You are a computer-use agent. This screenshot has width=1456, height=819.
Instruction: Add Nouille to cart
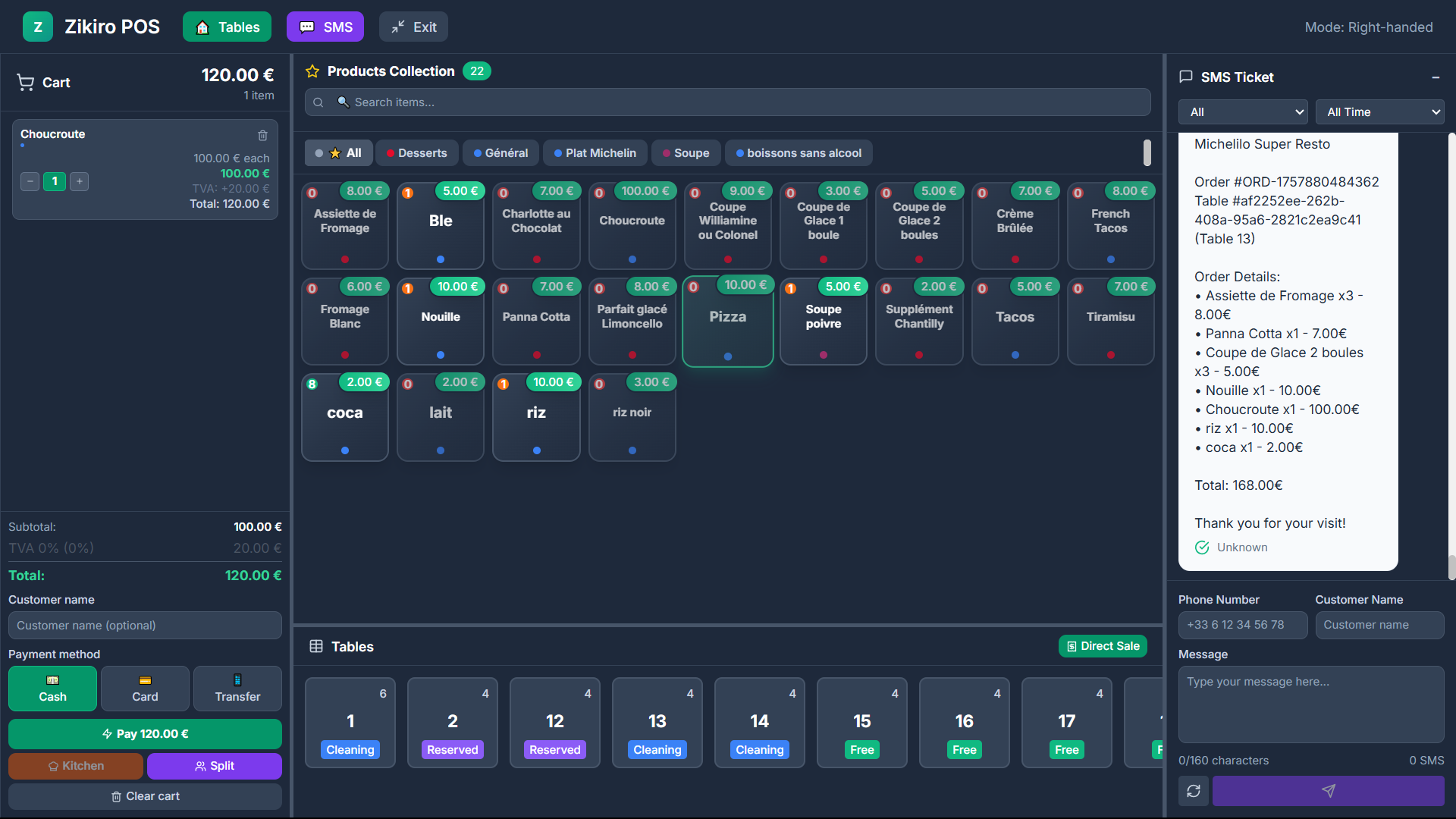(441, 322)
